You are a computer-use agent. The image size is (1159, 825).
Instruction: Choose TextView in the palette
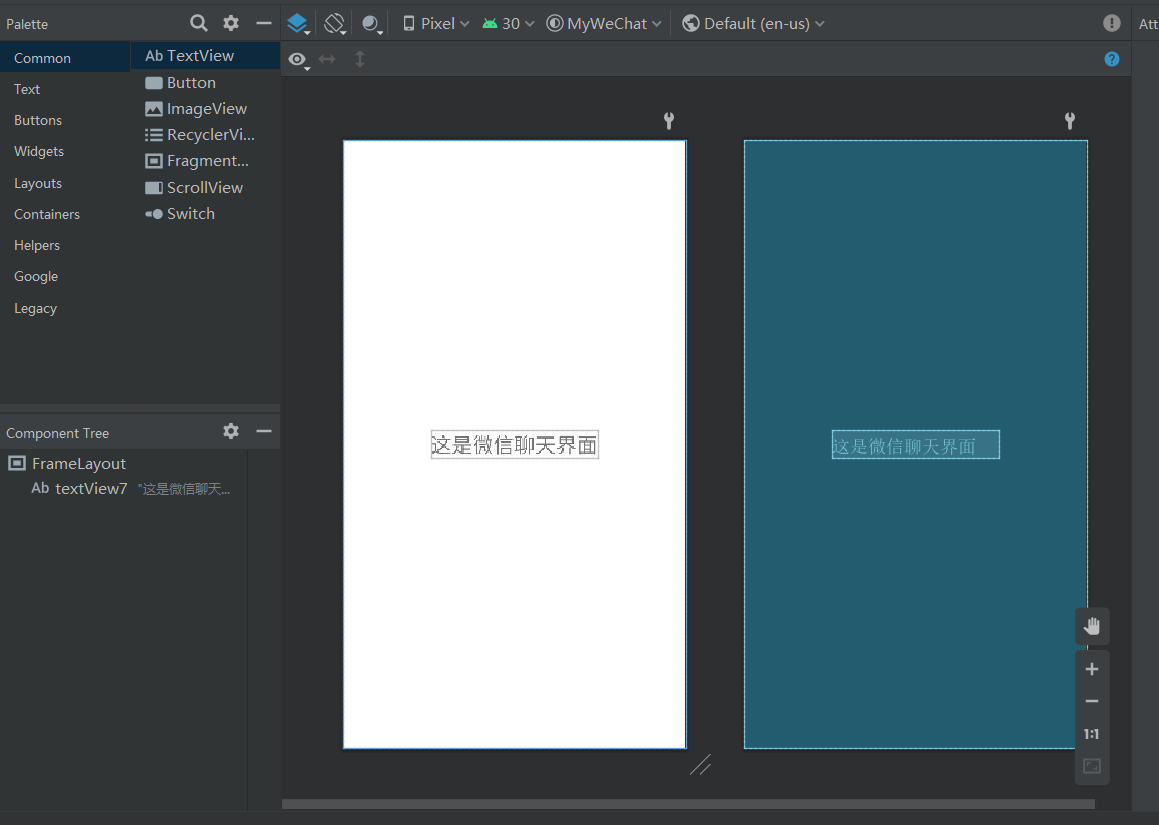(205, 55)
